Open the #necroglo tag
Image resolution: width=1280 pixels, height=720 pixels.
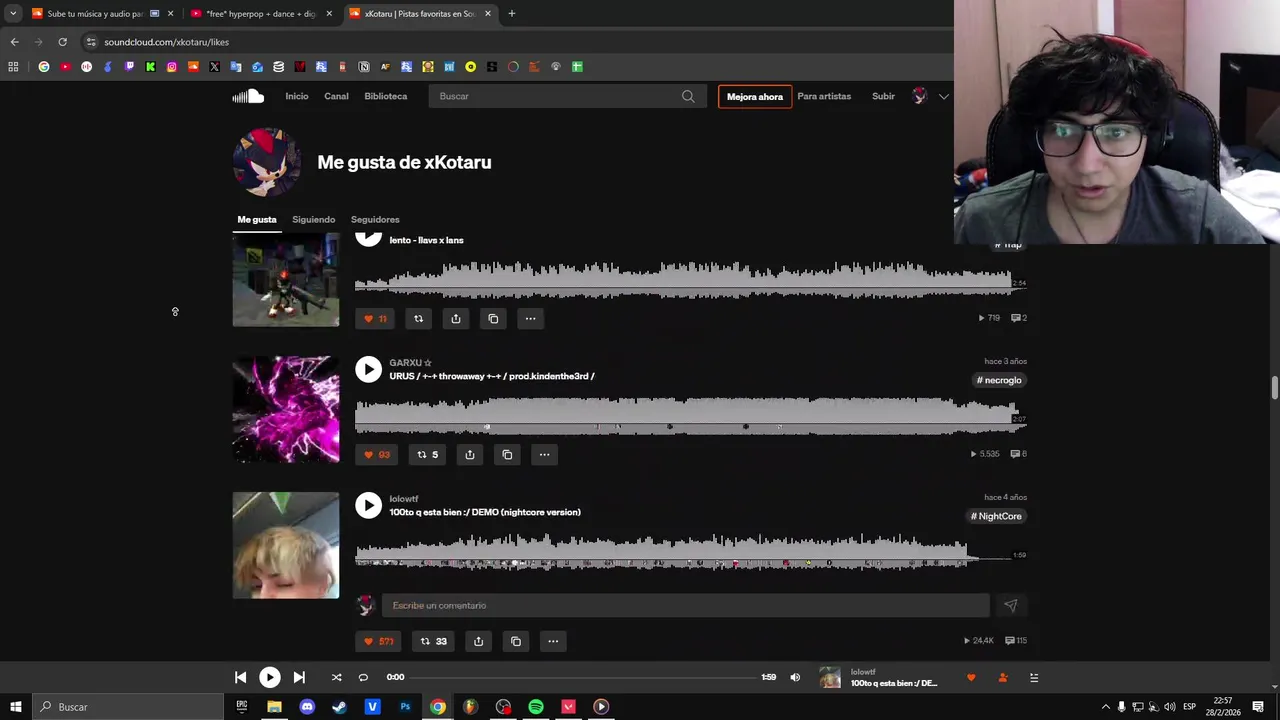tap(999, 380)
